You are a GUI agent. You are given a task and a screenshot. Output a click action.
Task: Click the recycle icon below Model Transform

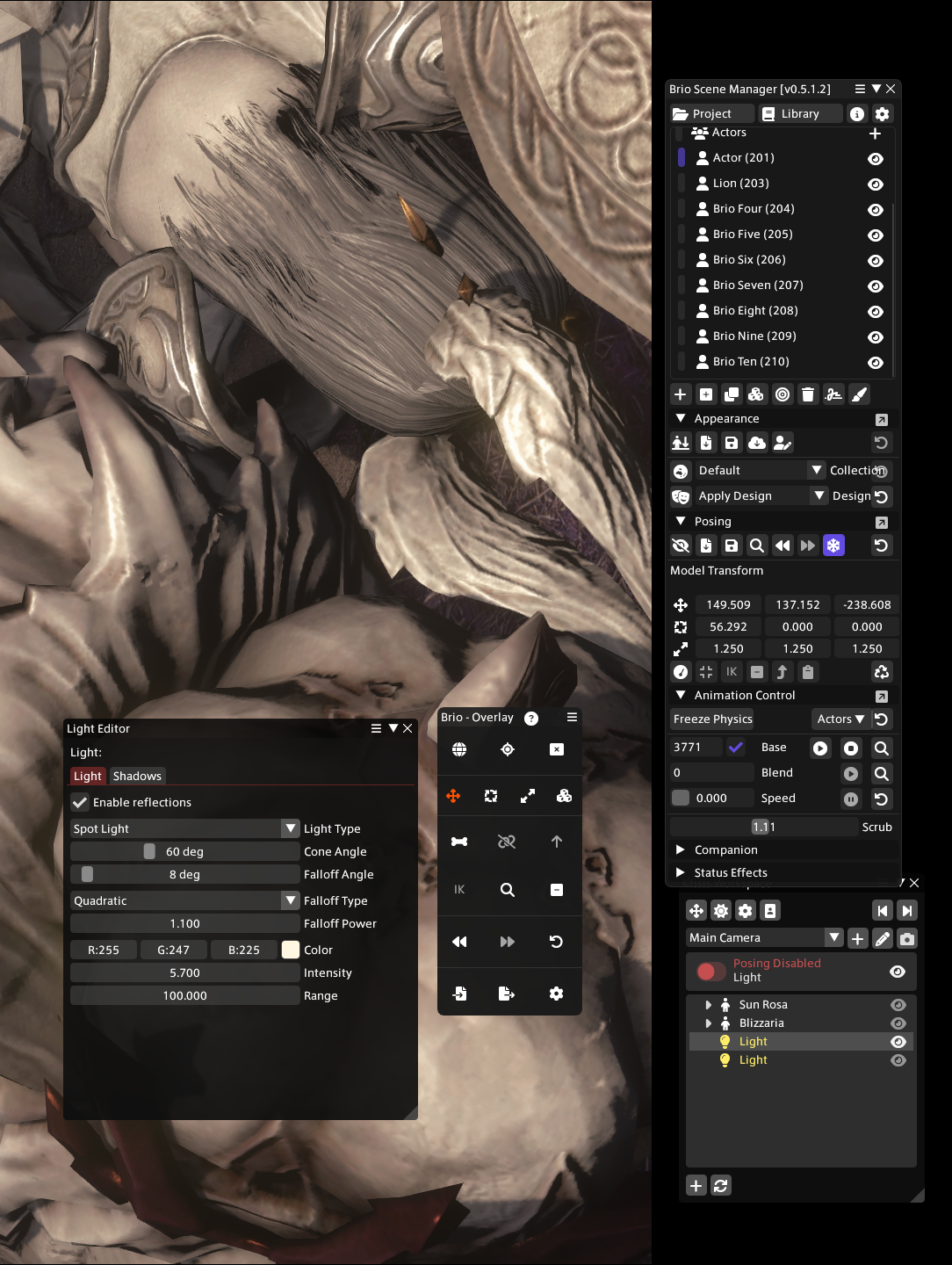point(882,672)
